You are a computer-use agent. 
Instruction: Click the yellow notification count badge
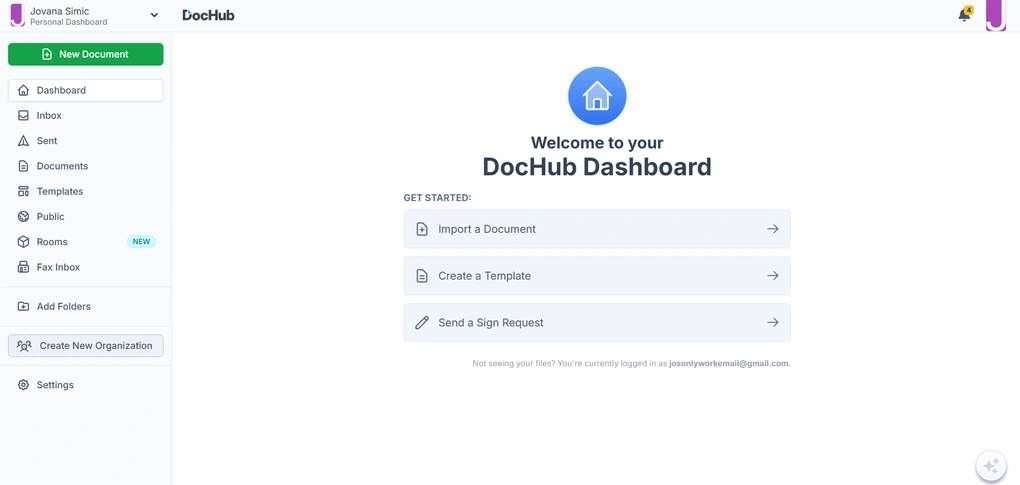tap(969, 10)
